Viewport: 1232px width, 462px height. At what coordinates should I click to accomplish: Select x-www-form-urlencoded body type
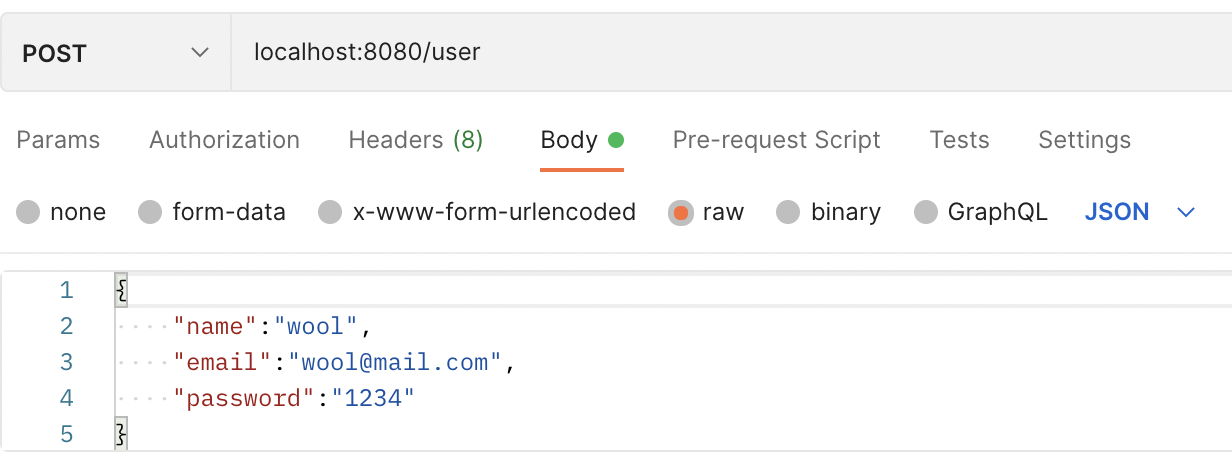click(330, 212)
